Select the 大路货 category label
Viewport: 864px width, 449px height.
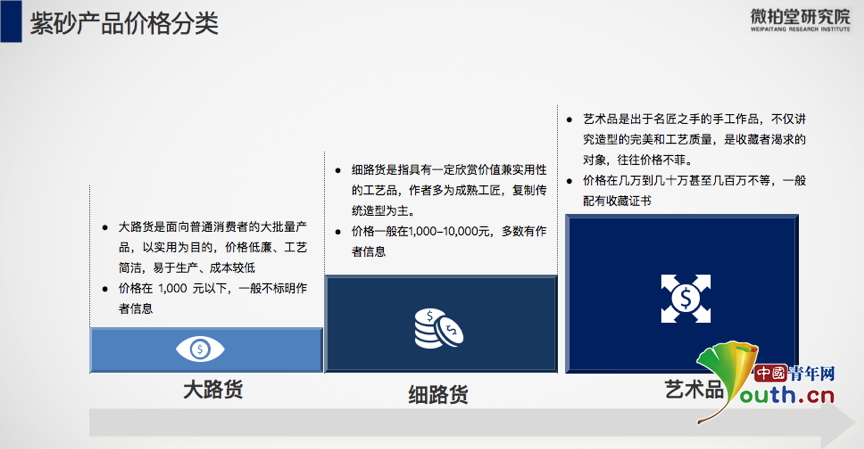(x=212, y=389)
